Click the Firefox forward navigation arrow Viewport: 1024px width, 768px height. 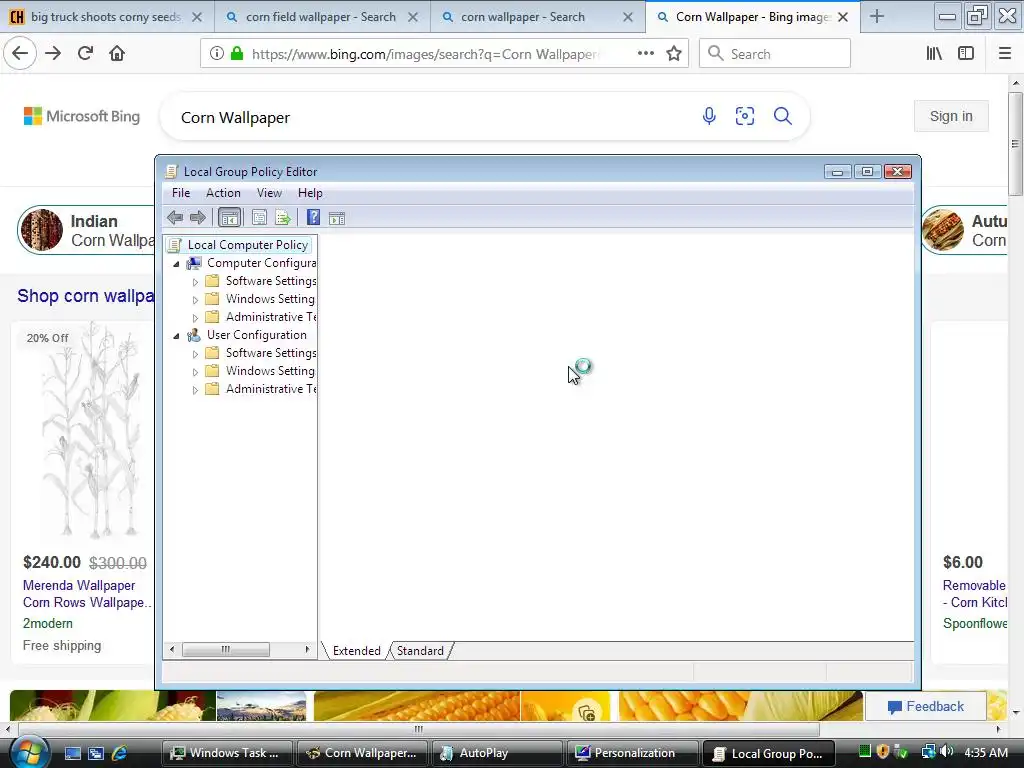[53, 54]
